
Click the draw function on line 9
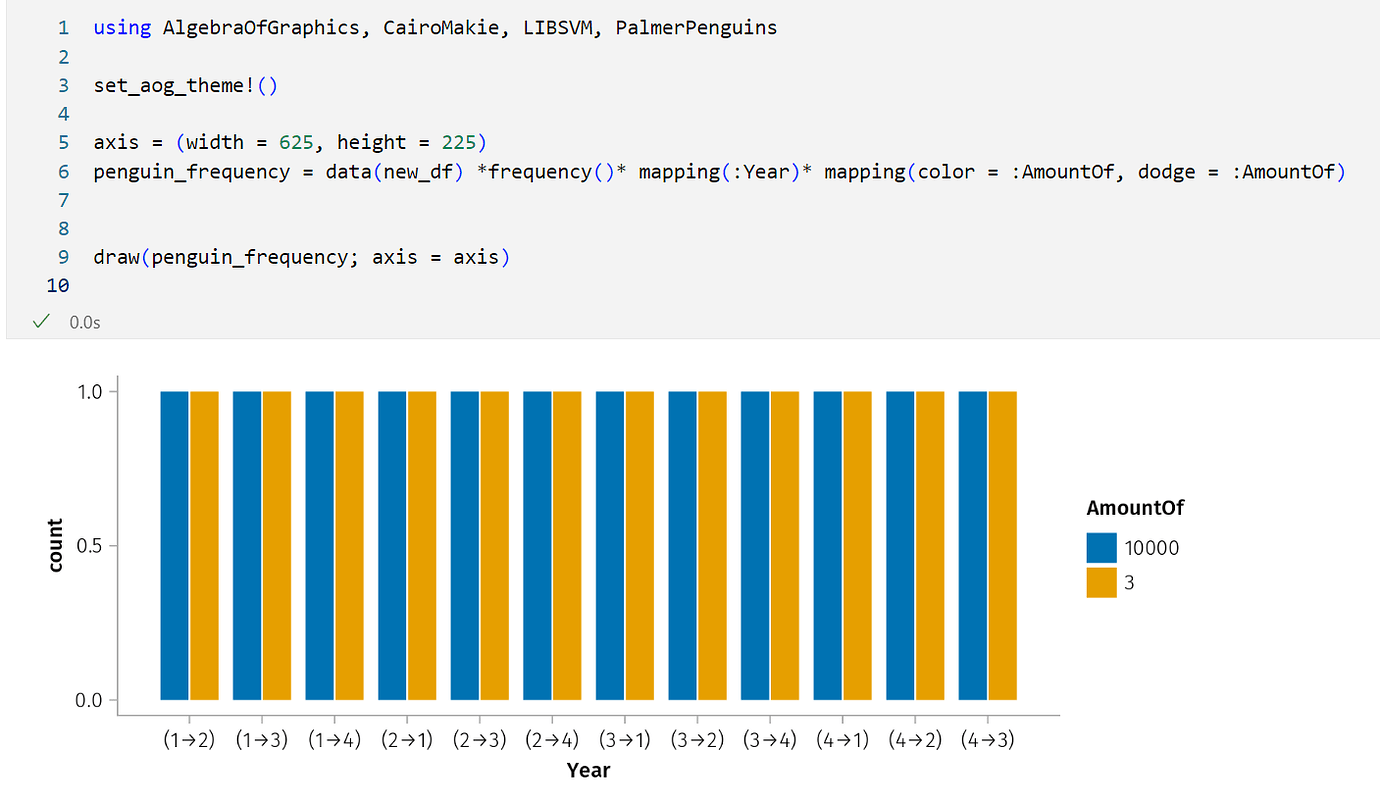coord(115,257)
